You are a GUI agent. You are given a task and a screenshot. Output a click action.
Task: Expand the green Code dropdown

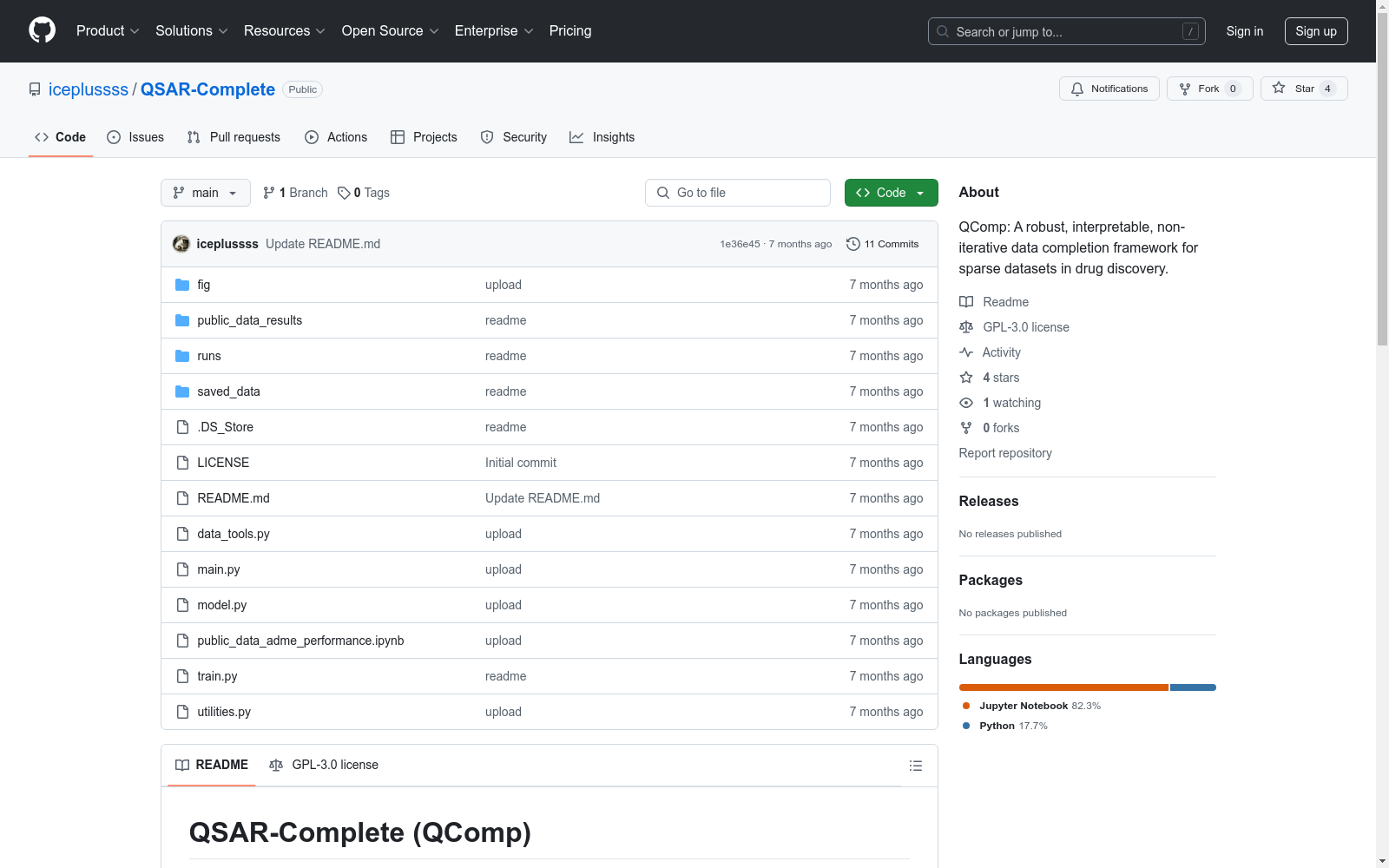pos(891,193)
